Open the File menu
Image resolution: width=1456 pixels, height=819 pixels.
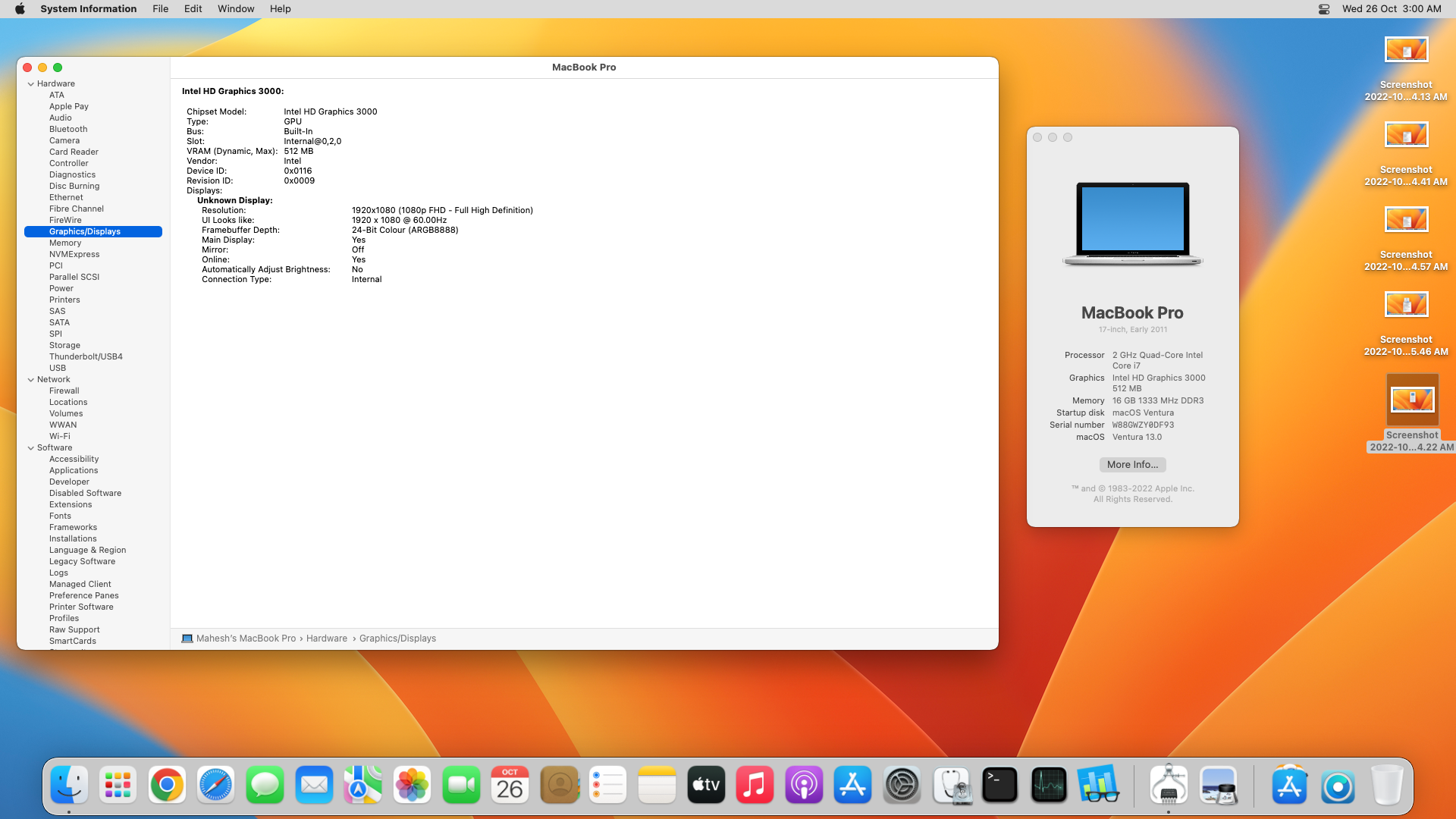(160, 9)
